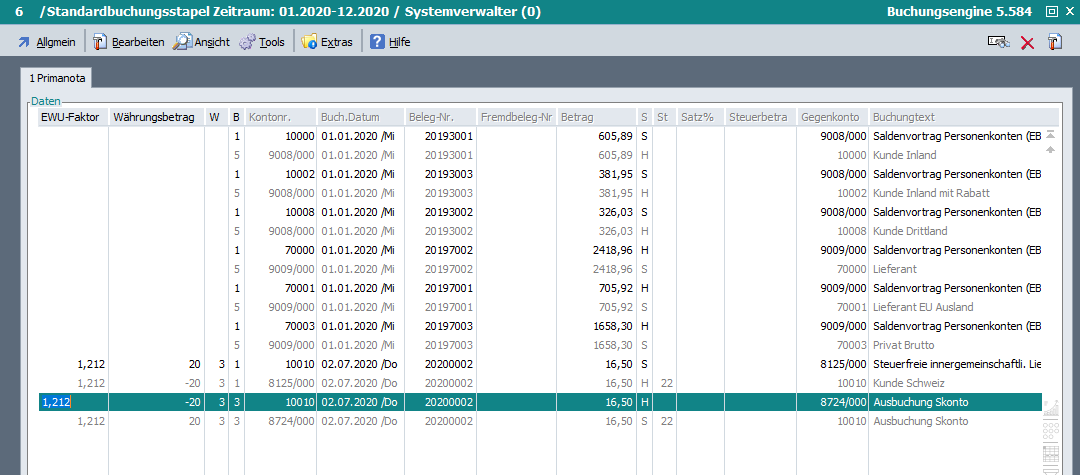Click the Tools gears icon
1080x475 pixels.
247,42
